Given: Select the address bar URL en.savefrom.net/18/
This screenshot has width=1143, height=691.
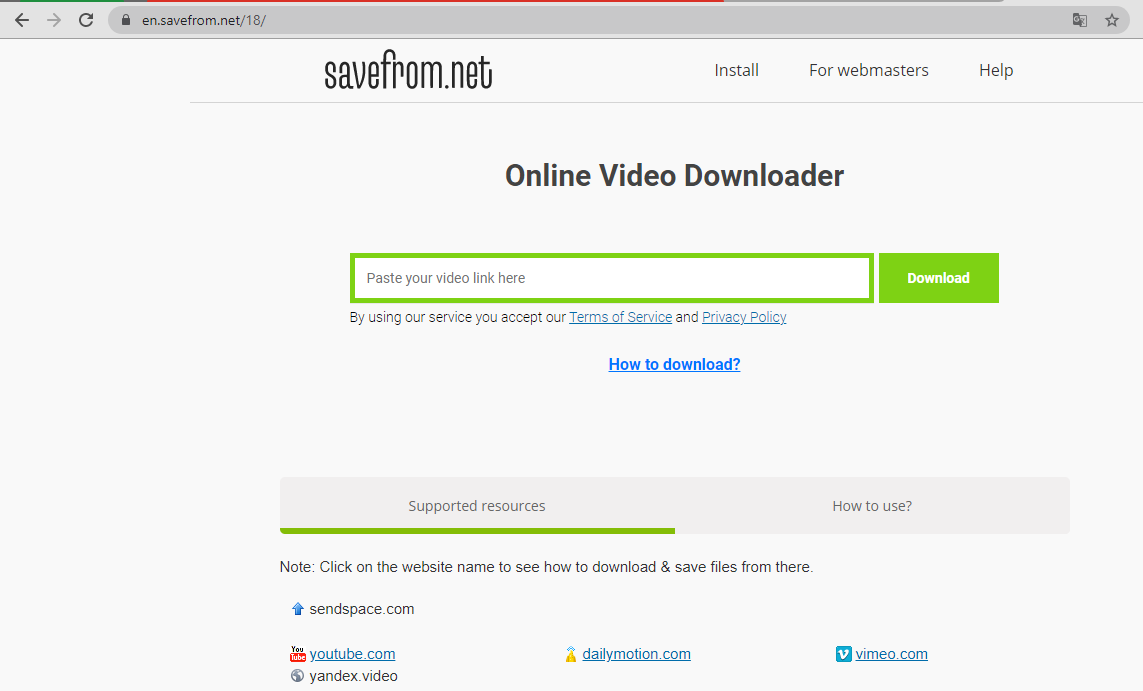Looking at the screenshot, I should pos(203,20).
